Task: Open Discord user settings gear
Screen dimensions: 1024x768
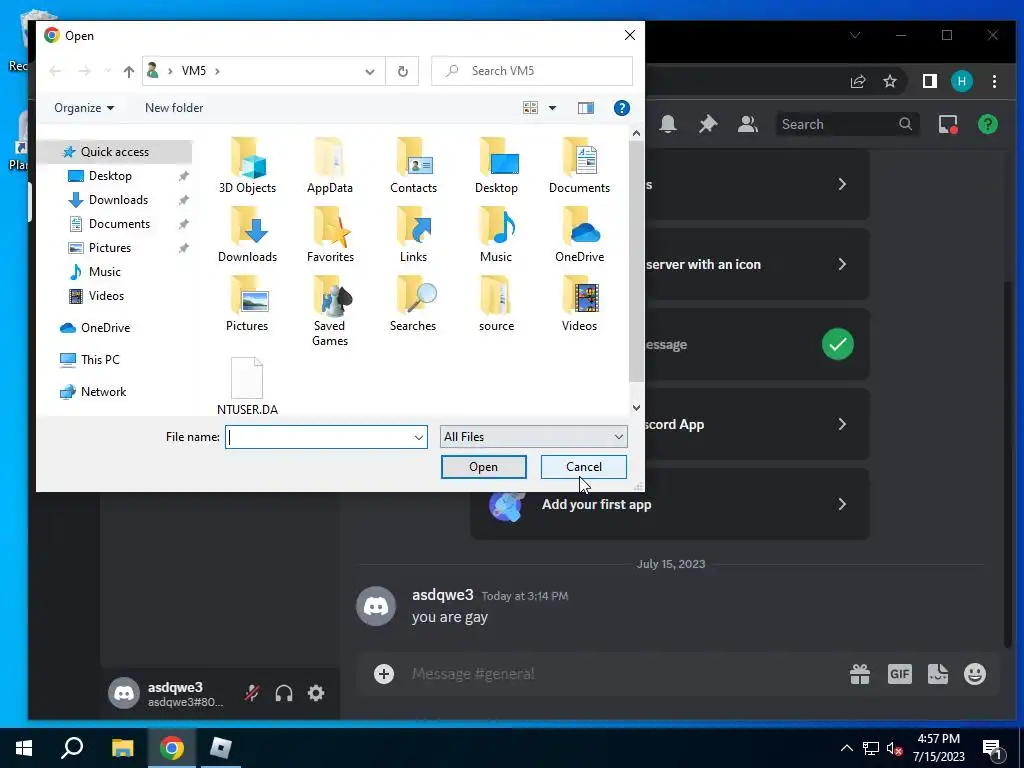Action: pos(316,693)
